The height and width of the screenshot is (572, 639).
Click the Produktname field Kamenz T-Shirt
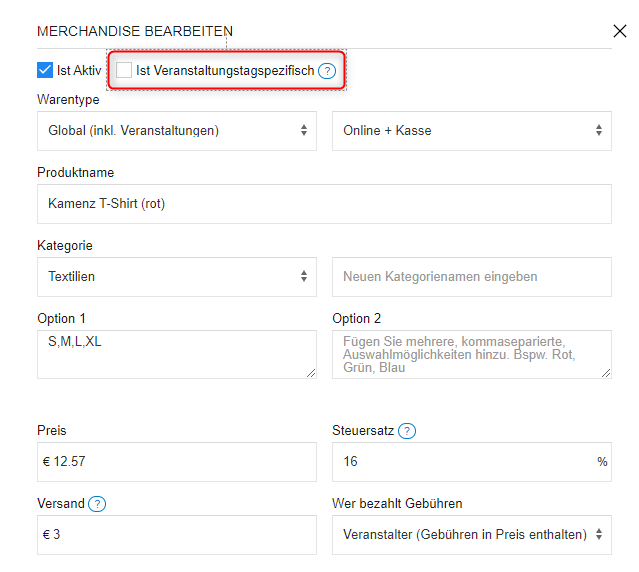pos(324,203)
